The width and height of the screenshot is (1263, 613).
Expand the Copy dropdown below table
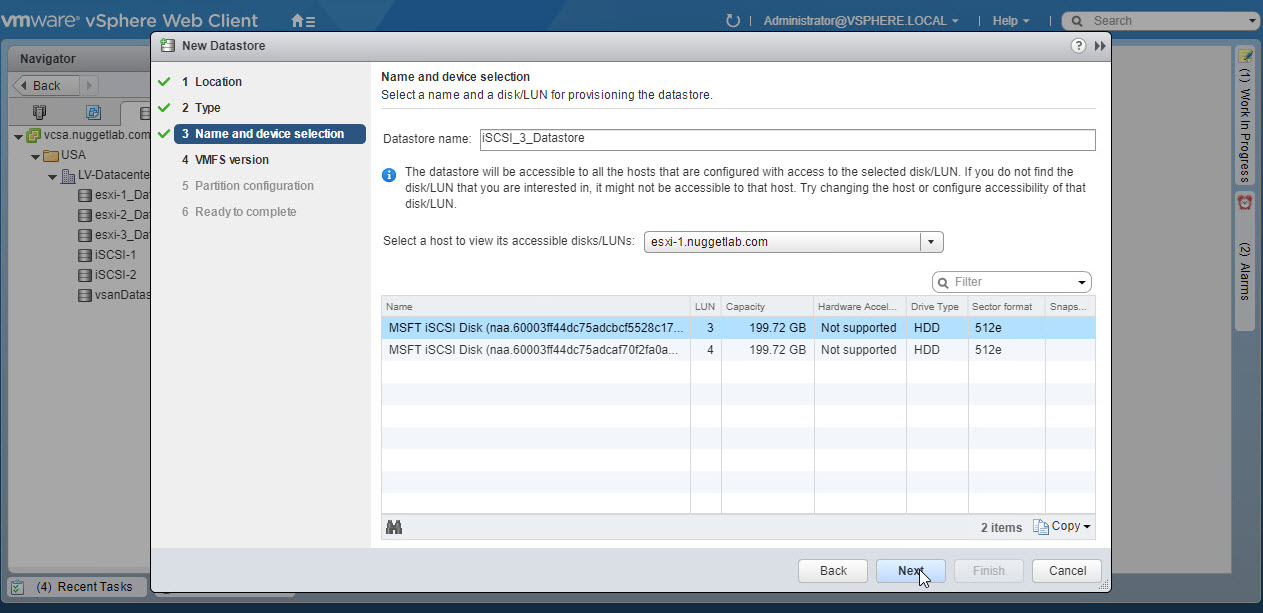click(x=1061, y=527)
